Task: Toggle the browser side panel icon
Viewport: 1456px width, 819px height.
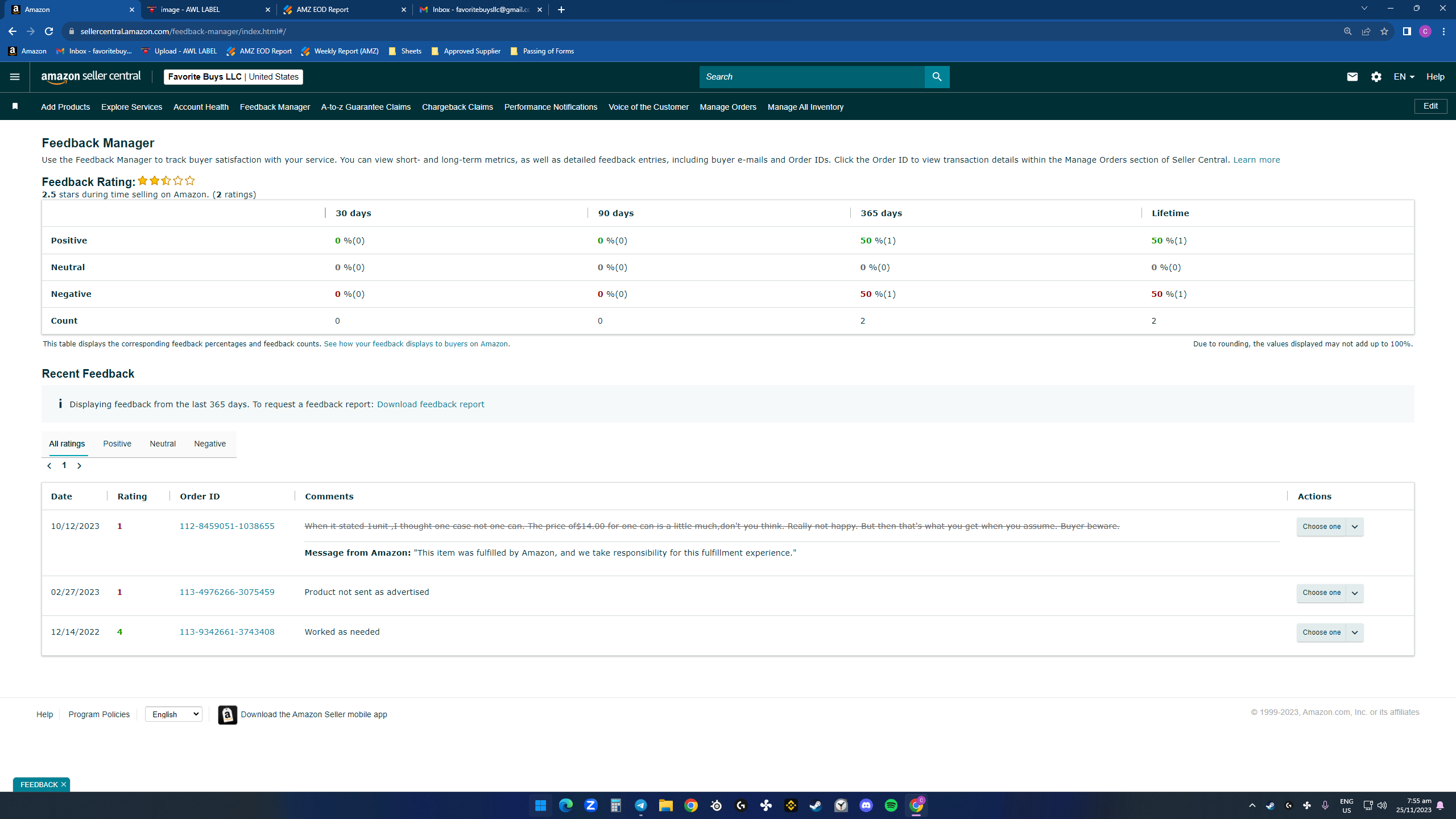Action: click(x=1407, y=31)
